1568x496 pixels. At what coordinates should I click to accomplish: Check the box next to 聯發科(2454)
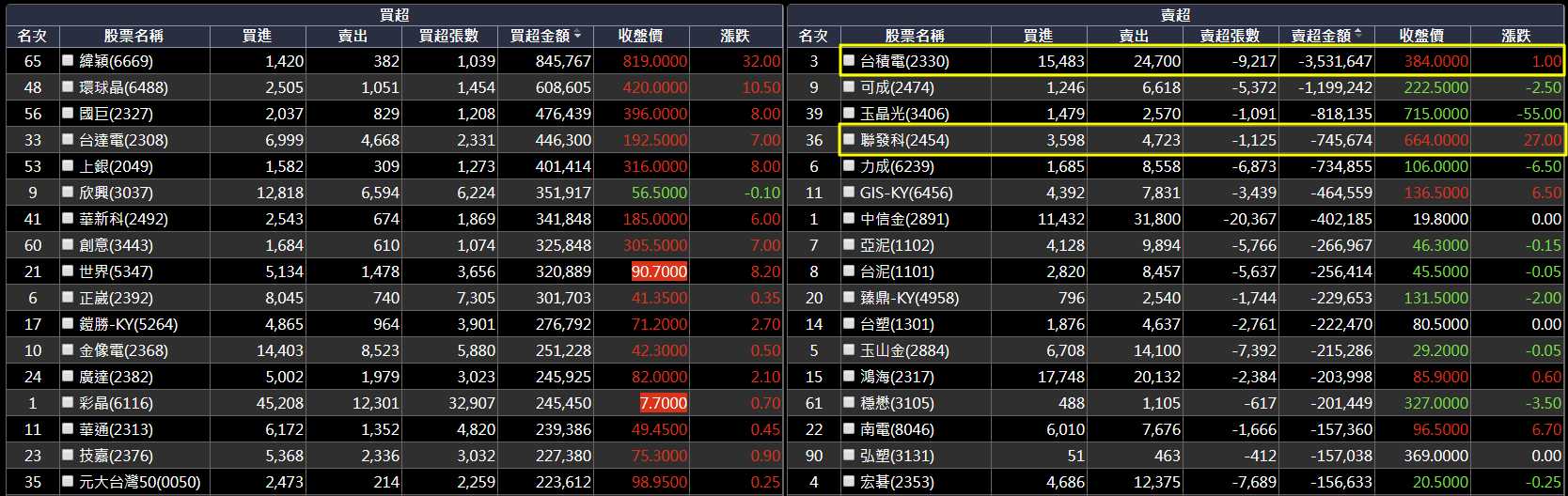pyautogui.click(x=849, y=139)
